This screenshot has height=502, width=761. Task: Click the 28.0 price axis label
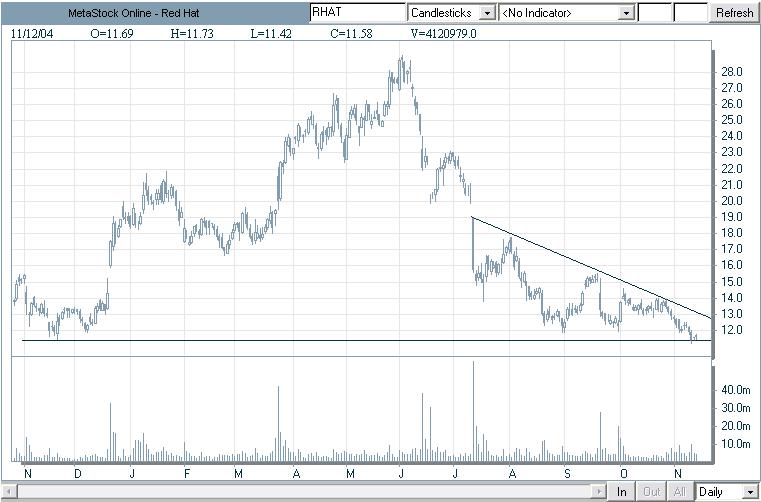click(x=732, y=72)
